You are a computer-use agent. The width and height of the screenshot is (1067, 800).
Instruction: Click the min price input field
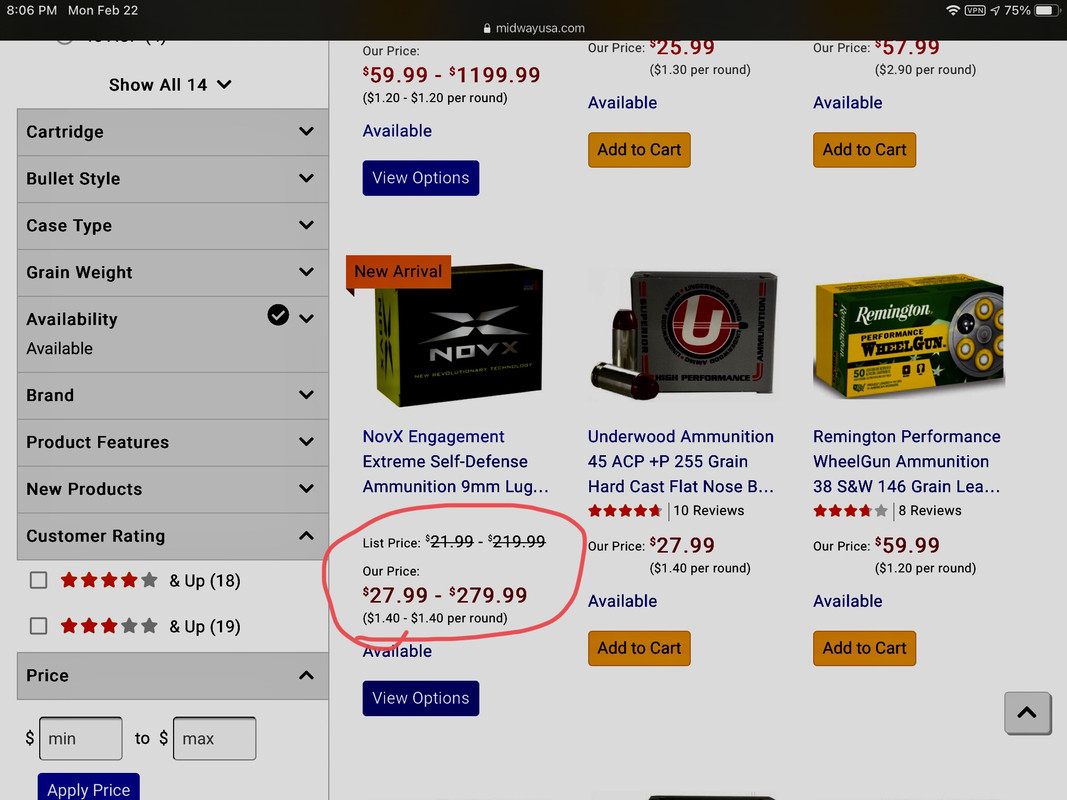[81, 738]
